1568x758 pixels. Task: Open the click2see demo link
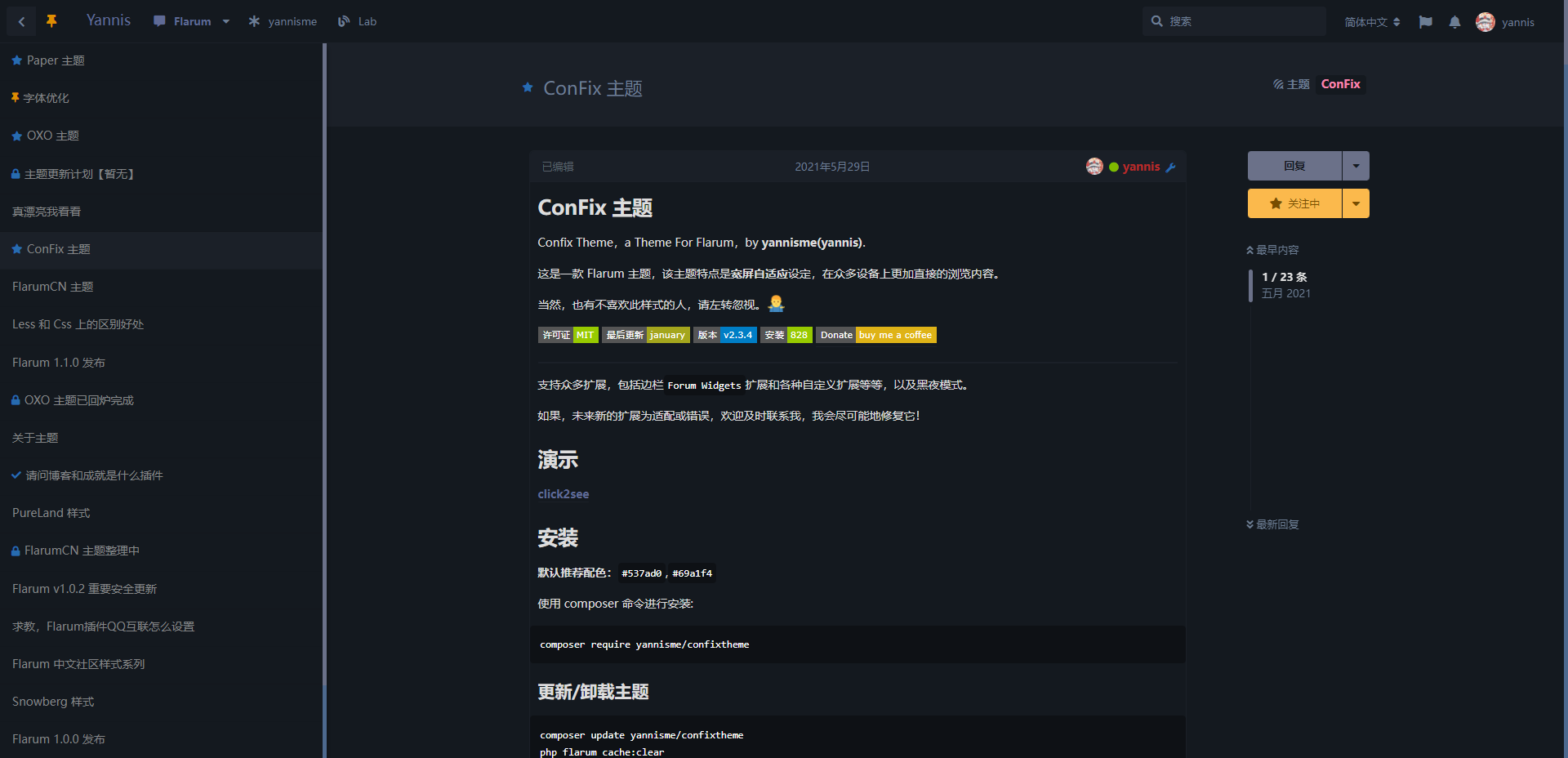tap(563, 494)
